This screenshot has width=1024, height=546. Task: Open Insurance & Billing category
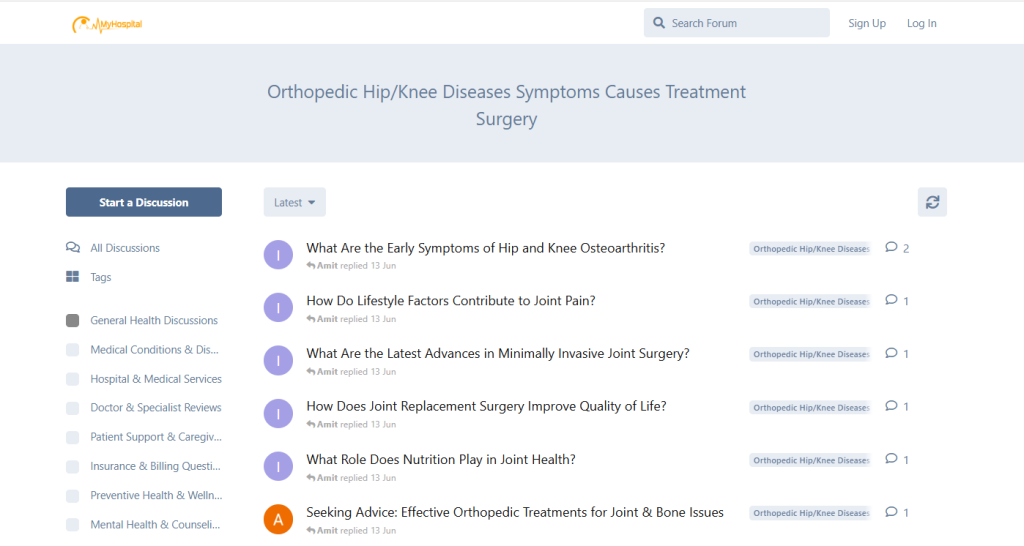[x=155, y=466]
